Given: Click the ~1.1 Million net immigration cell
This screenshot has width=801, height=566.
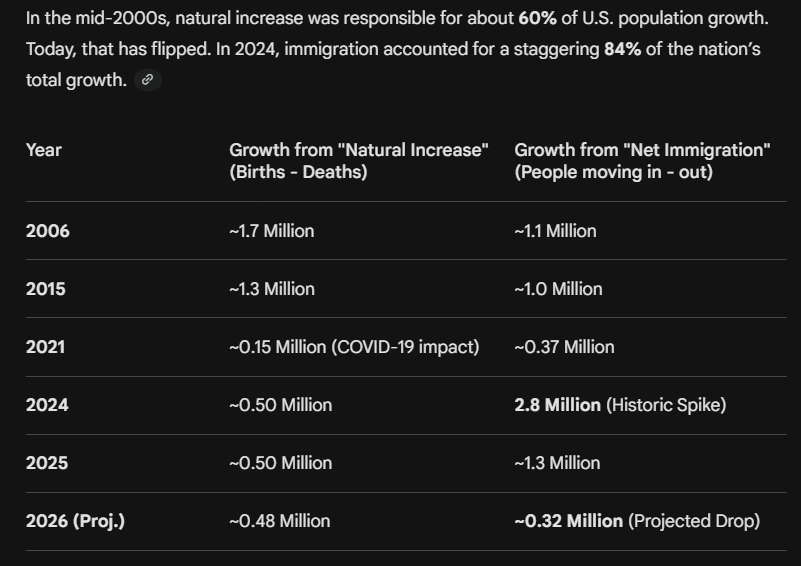Looking at the screenshot, I should 555,231.
